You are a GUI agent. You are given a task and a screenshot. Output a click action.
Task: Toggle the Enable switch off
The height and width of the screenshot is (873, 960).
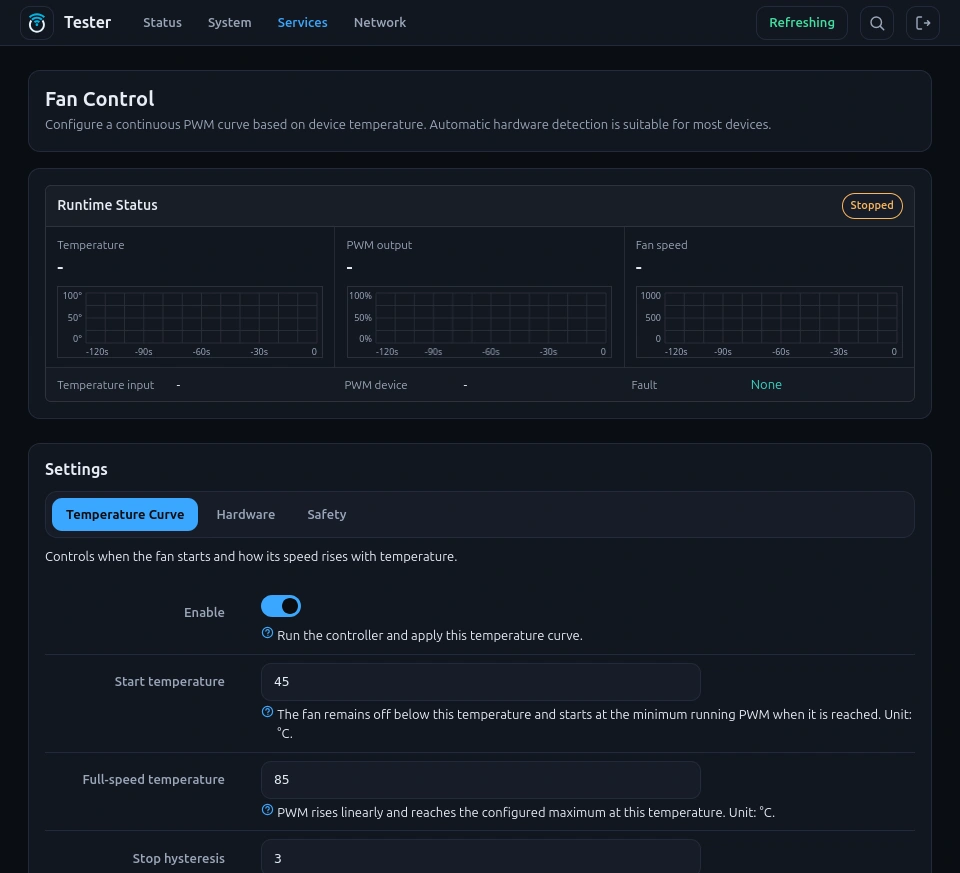click(x=281, y=606)
